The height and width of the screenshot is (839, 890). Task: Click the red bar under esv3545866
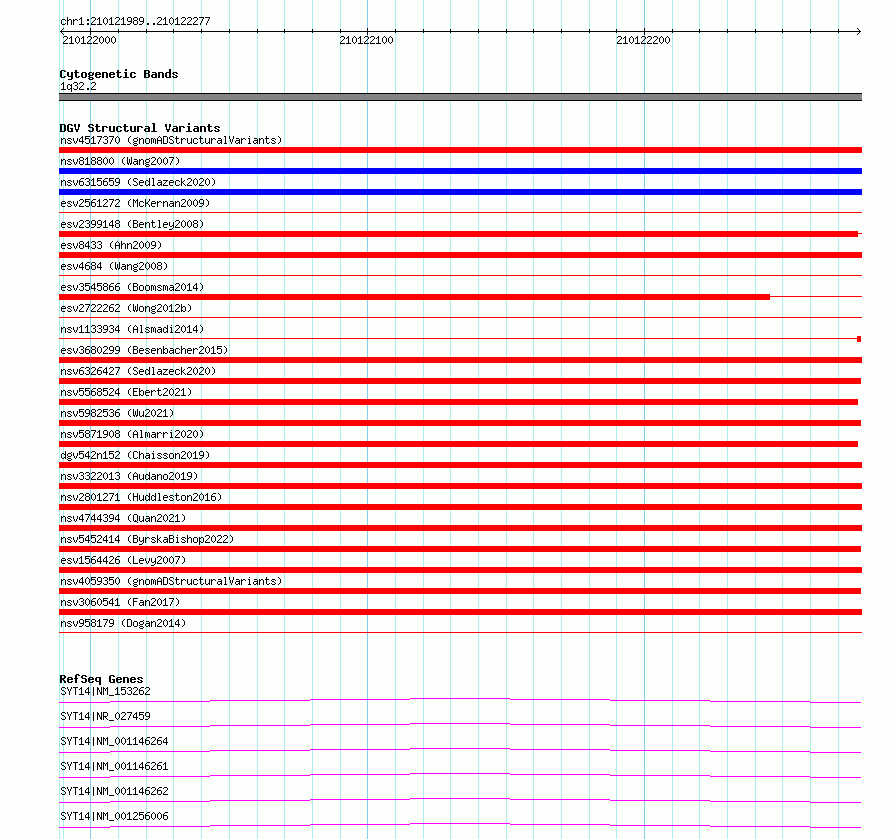point(414,297)
